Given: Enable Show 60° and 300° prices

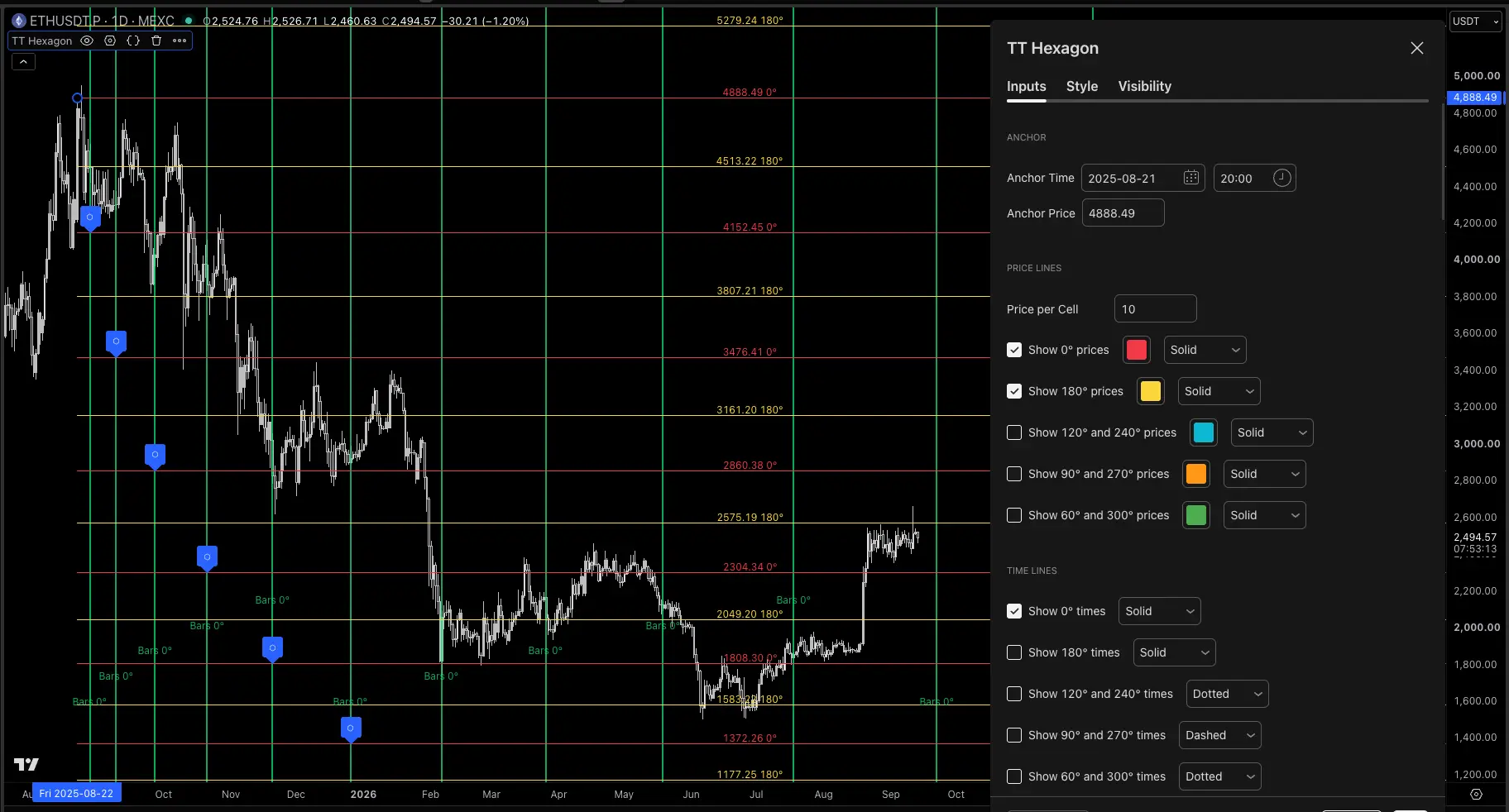Looking at the screenshot, I should click(1014, 515).
